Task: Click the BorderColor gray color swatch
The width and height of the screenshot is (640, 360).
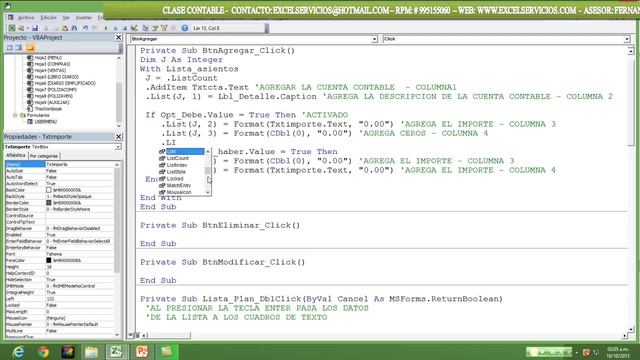Action: click(x=49, y=203)
